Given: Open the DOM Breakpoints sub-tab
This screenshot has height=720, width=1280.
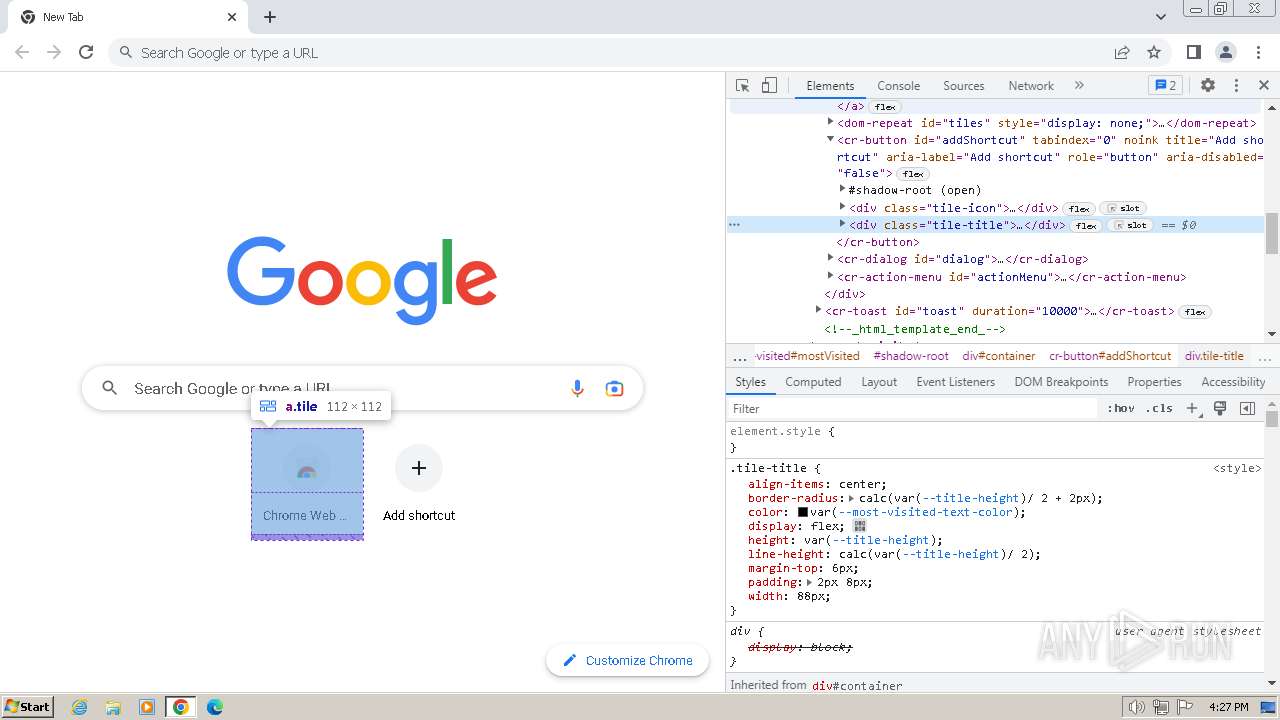Looking at the screenshot, I should [1061, 382].
